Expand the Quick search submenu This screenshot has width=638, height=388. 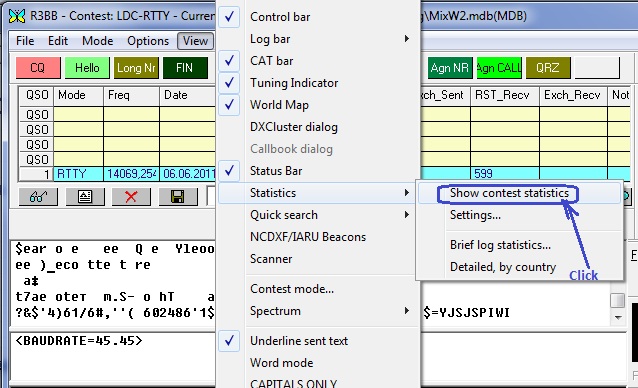(318, 215)
